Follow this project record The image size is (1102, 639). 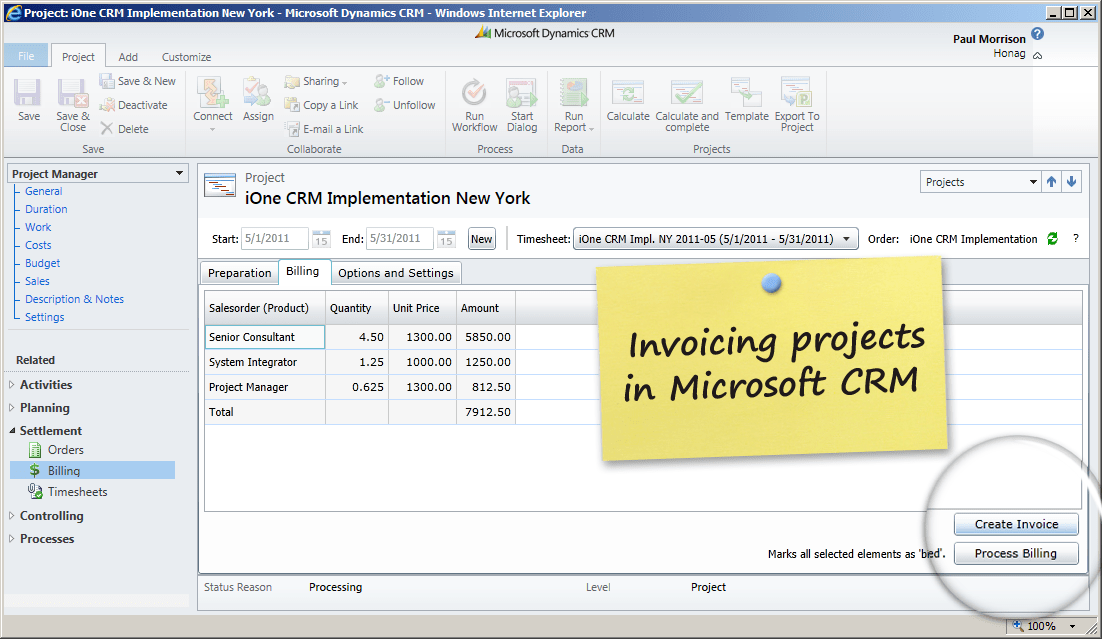coord(399,81)
